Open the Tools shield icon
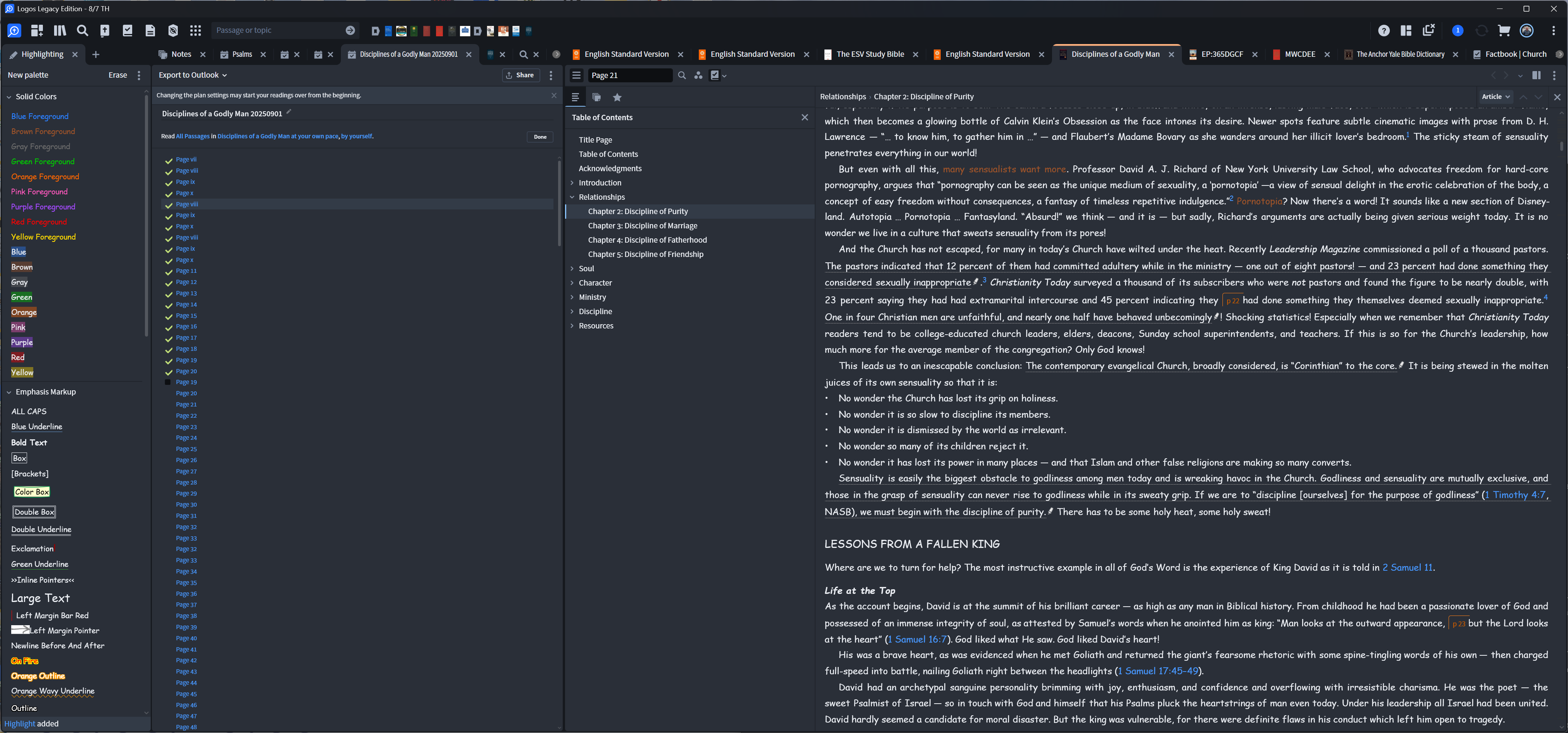 click(174, 31)
